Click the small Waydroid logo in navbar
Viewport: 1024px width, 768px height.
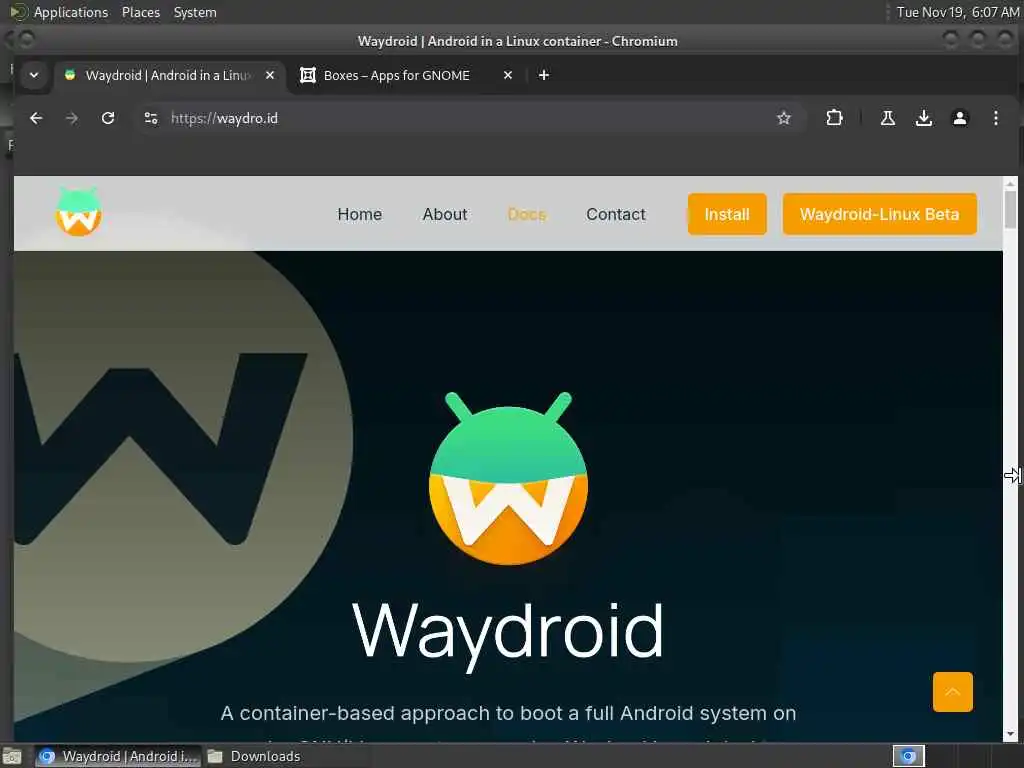pyautogui.click(x=78, y=212)
